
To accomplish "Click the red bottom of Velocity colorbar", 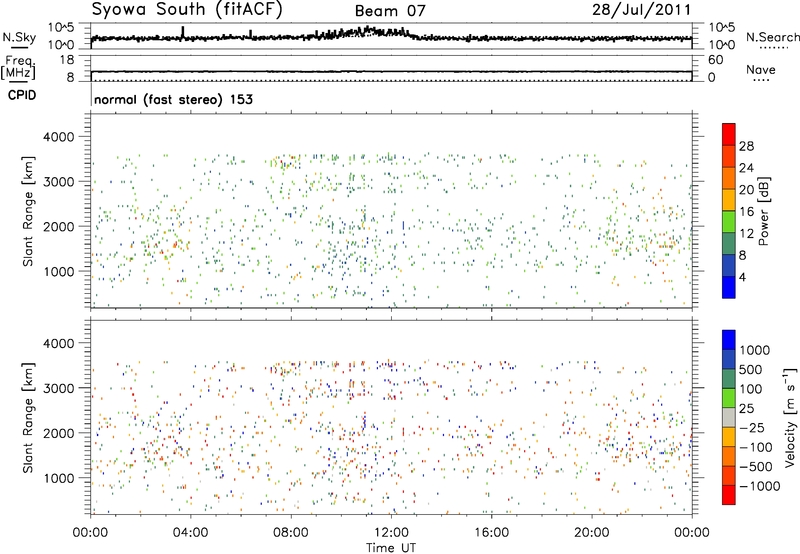I will [x=729, y=495].
